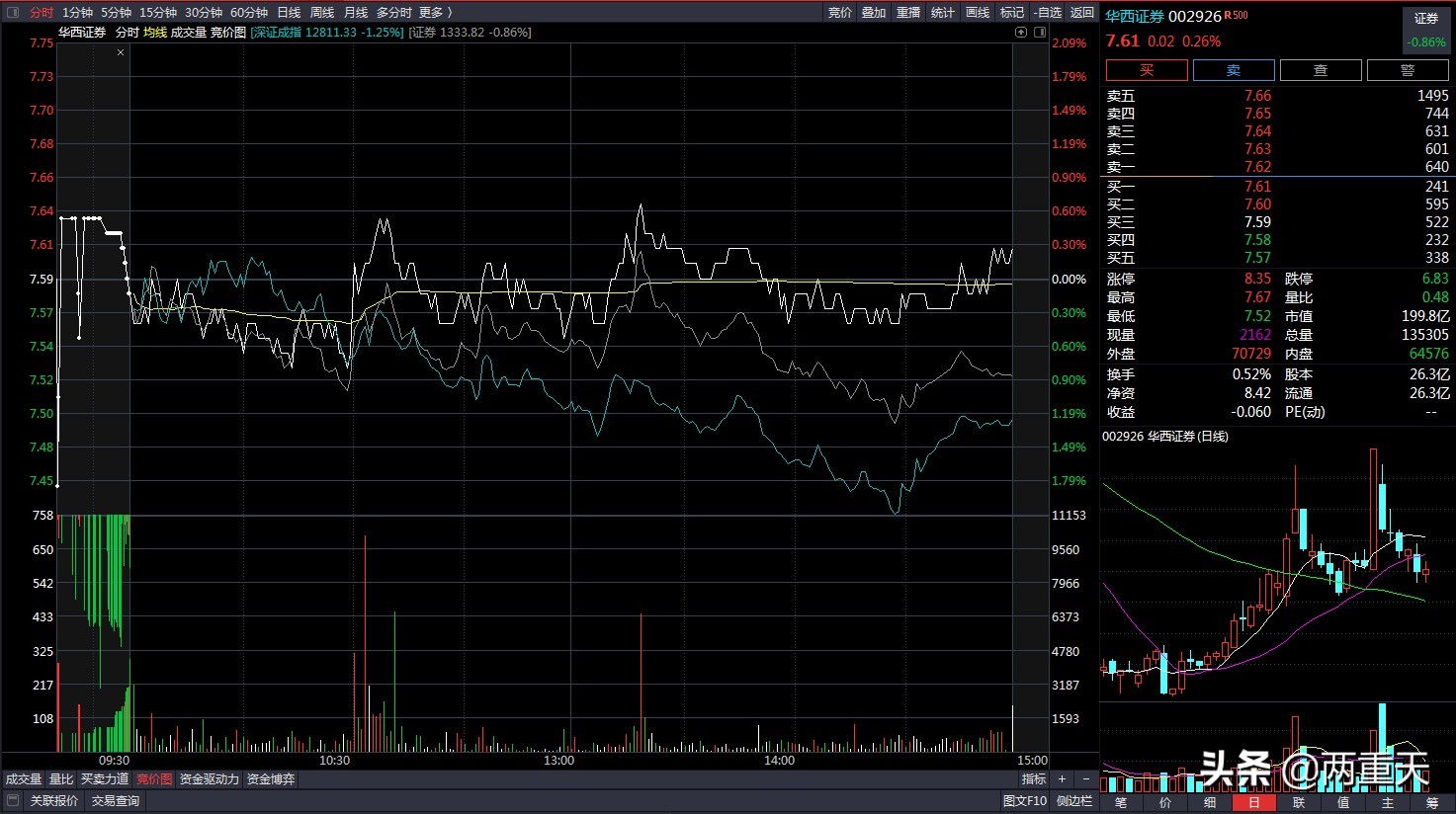The width and height of the screenshot is (1456, 814).
Task: Click the upload arrow icon above the chart
Action: tap(1021, 32)
